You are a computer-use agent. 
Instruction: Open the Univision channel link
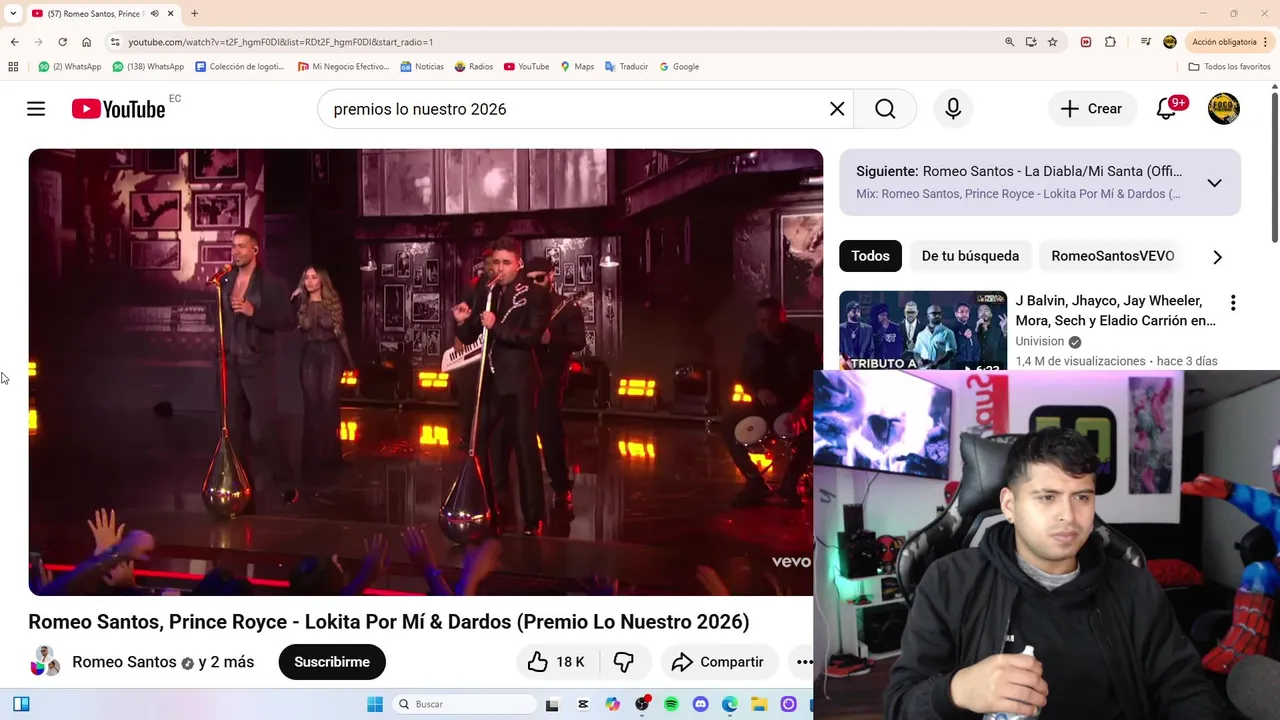coord(1040,341)
